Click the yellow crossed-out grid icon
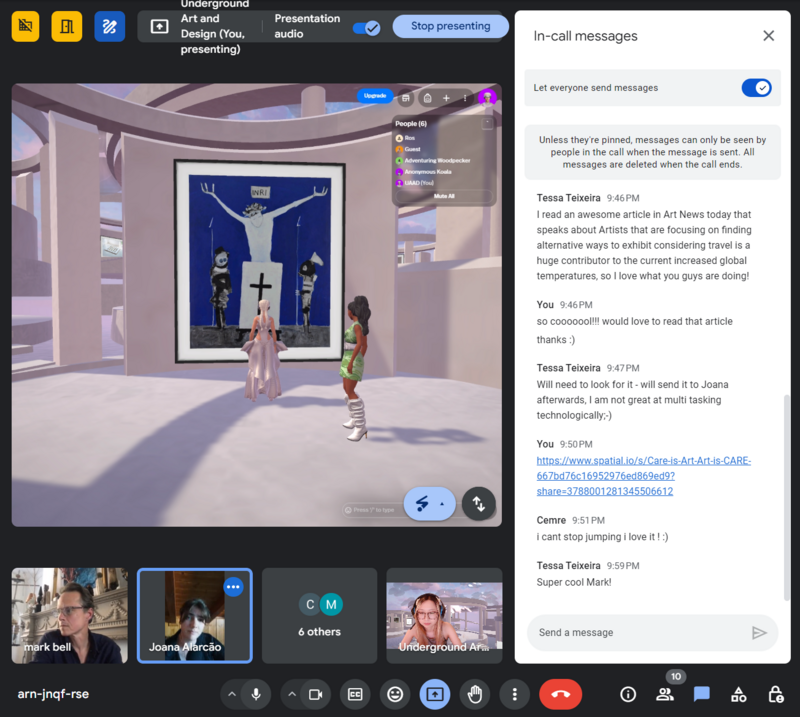 coord(26,26)
